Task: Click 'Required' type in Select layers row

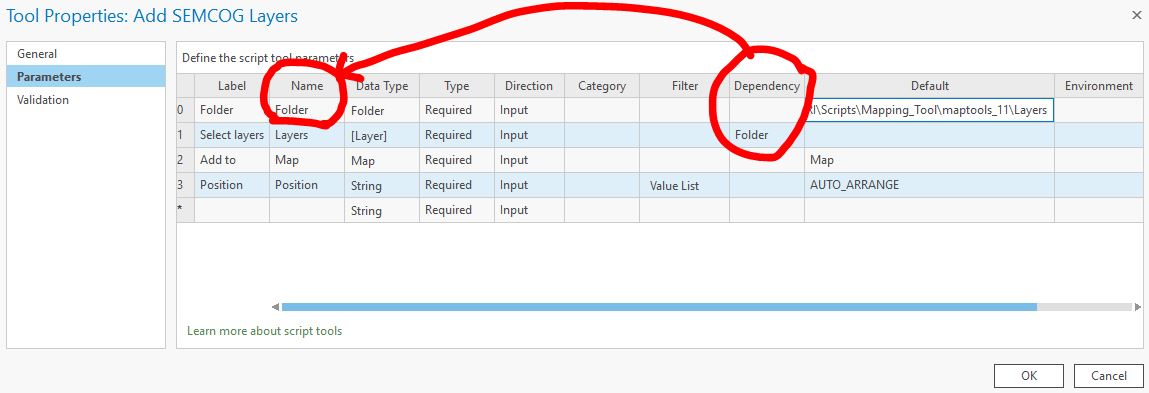Action: [x=457, y=135]
